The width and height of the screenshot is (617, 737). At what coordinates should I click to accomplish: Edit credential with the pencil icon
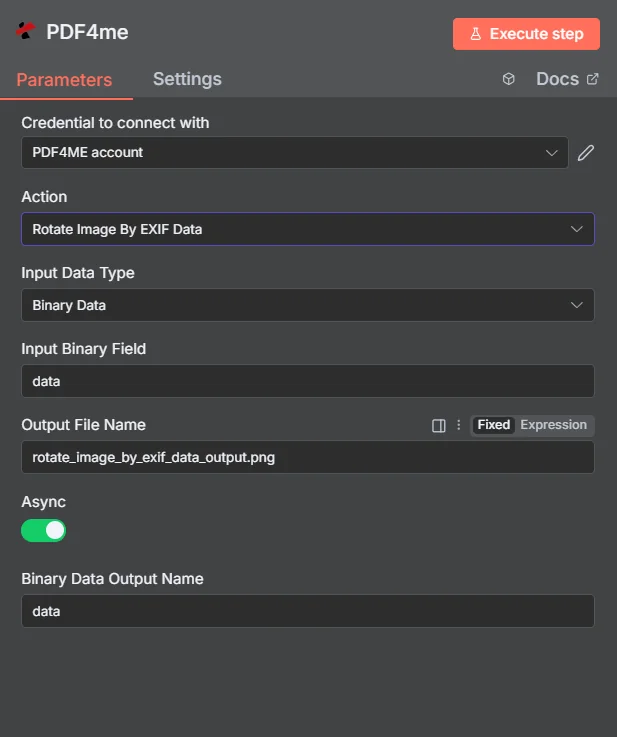[x=586, y=153]
